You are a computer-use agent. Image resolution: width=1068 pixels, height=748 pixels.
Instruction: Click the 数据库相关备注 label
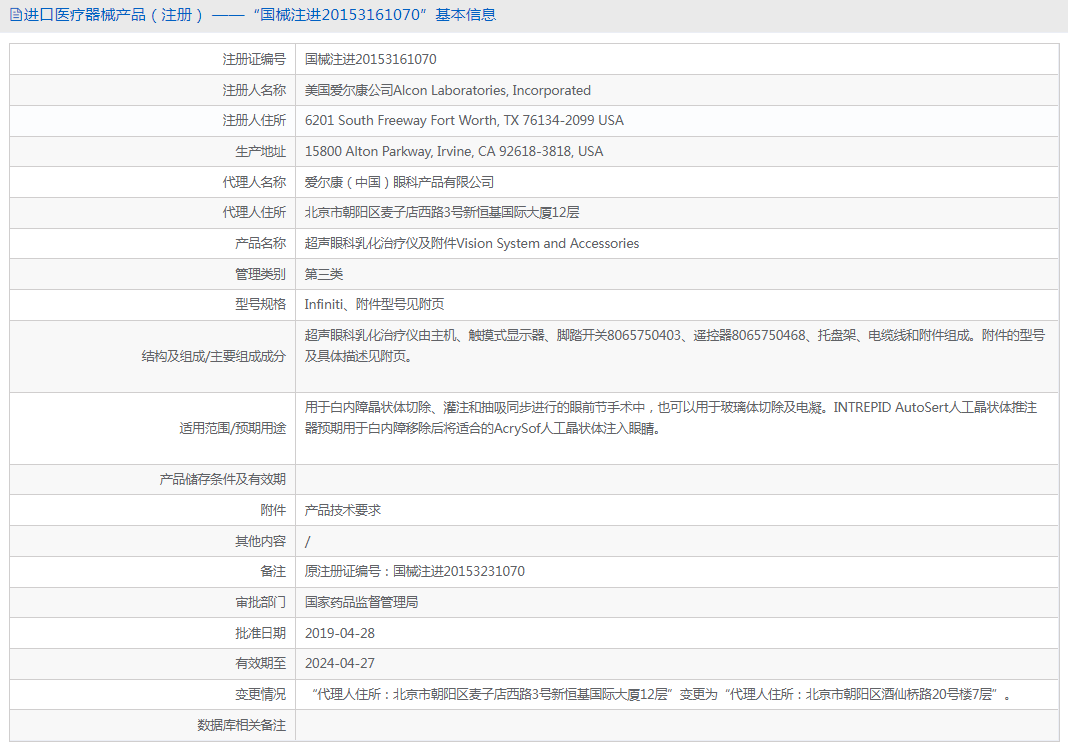pyautogui.click(x=241, y=726)
